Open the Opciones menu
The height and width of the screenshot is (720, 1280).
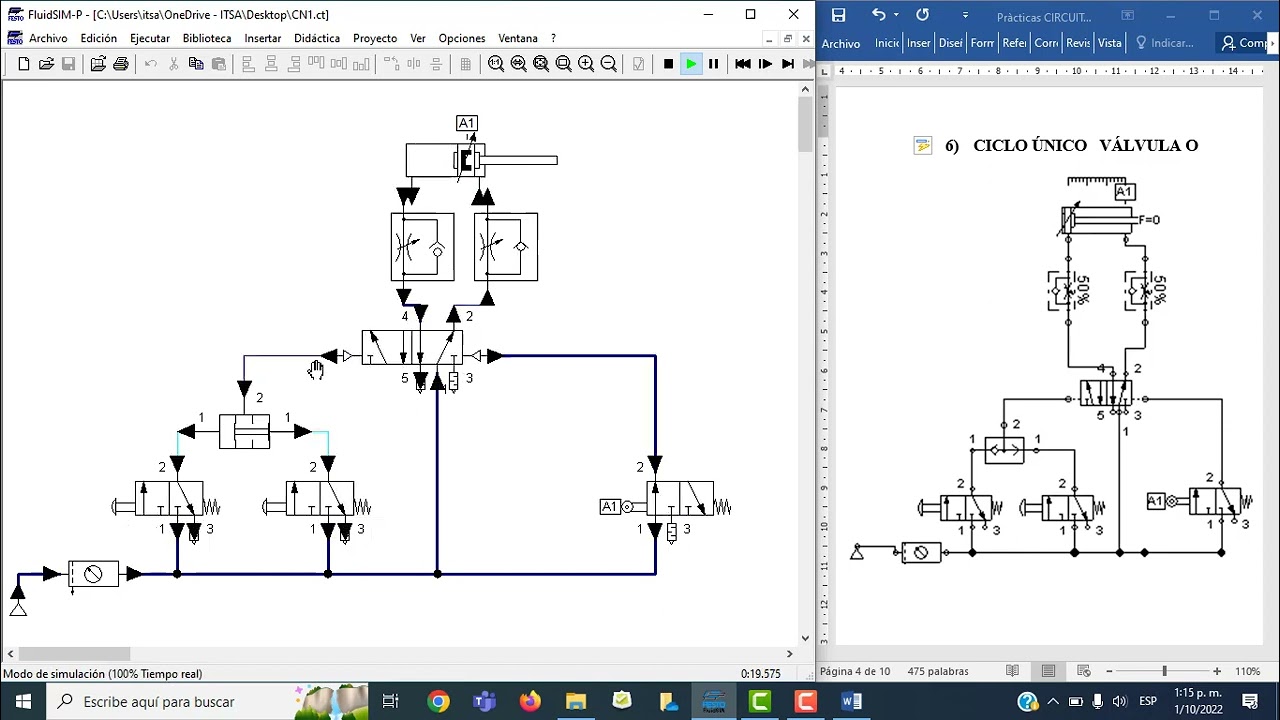(462, 38)
